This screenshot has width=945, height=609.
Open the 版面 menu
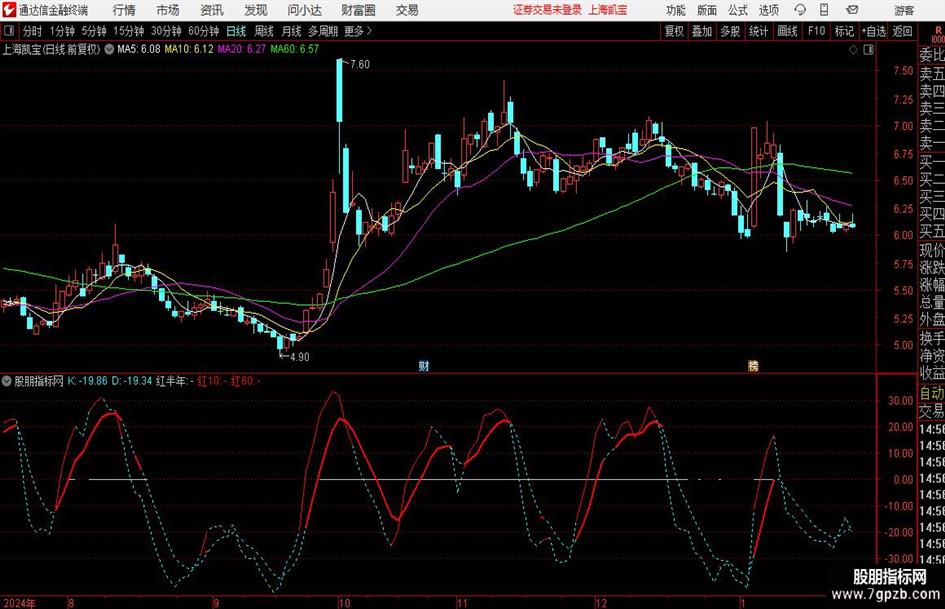tap(707, 10)
